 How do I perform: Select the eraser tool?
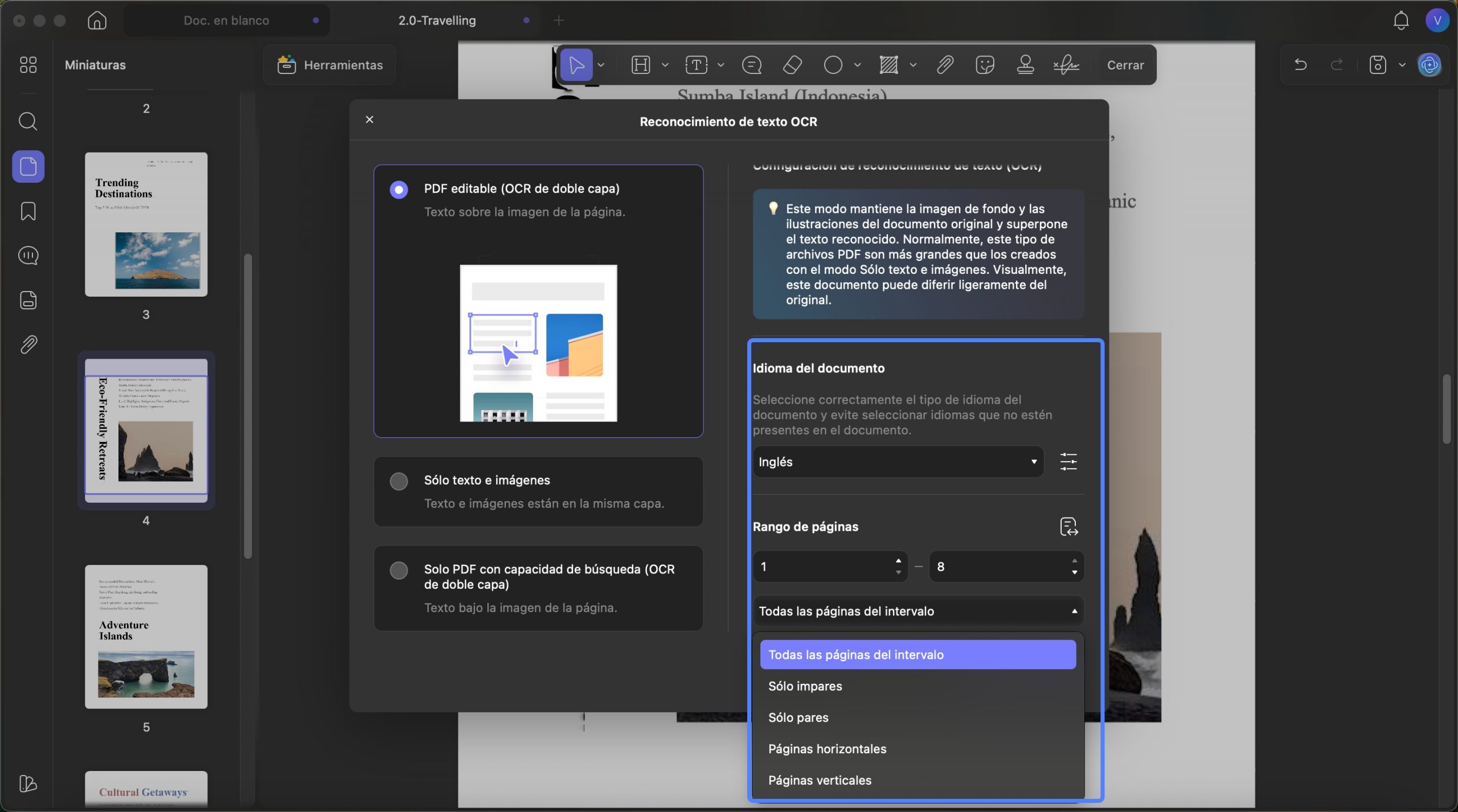[x=792, y=65]
